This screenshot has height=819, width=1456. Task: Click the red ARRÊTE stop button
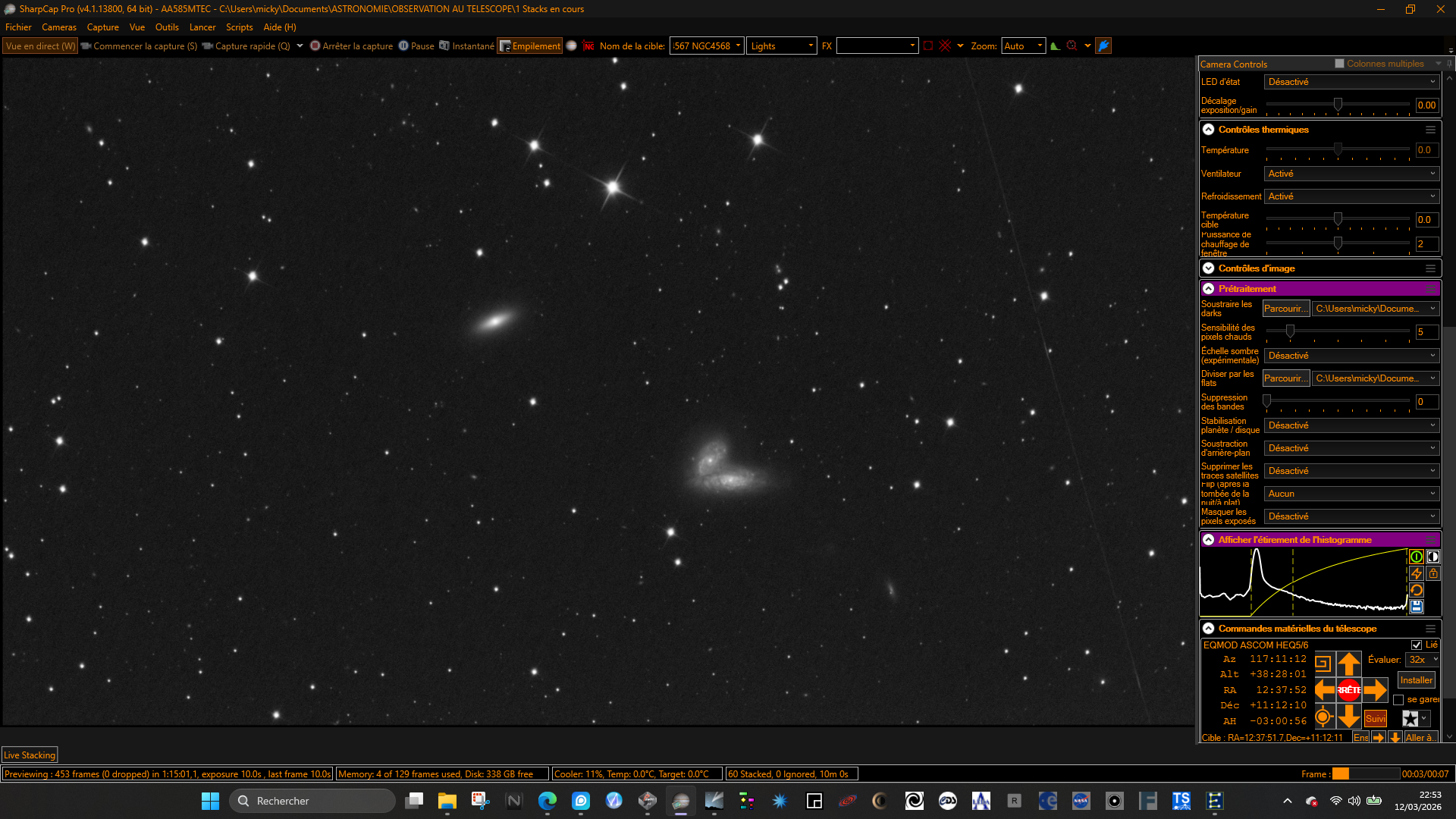[1348, 690]
